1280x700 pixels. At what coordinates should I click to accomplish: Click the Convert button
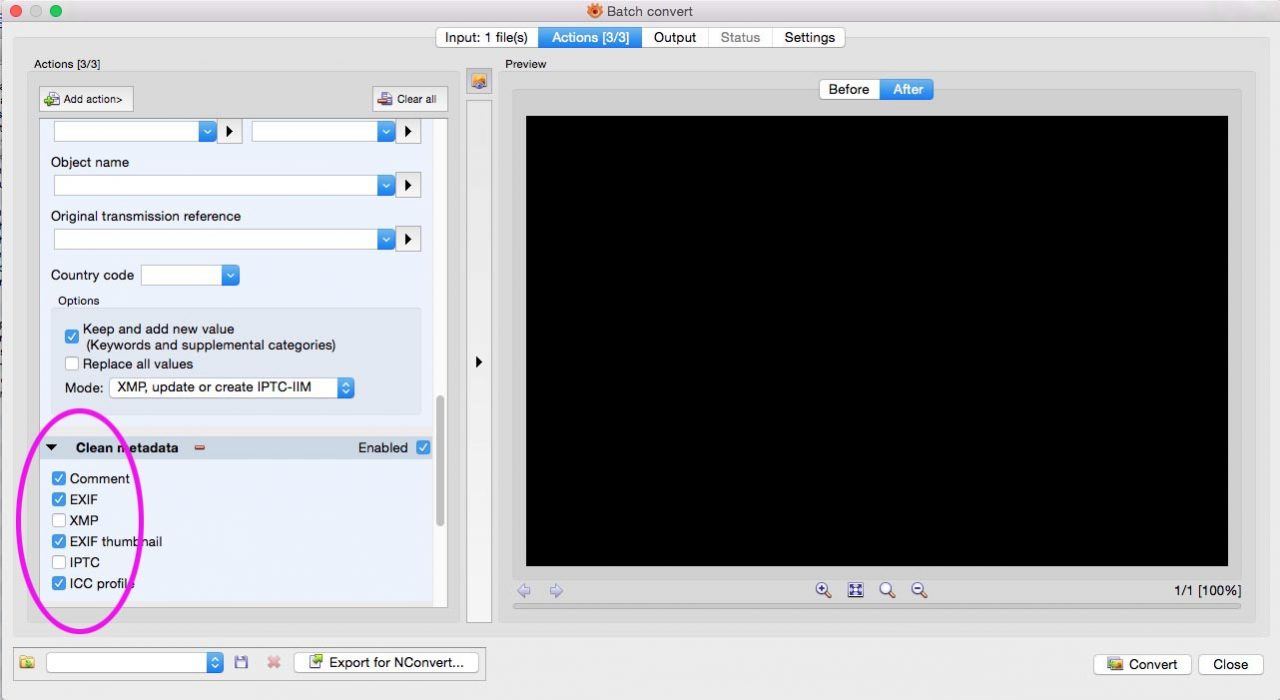(1141, 664)
